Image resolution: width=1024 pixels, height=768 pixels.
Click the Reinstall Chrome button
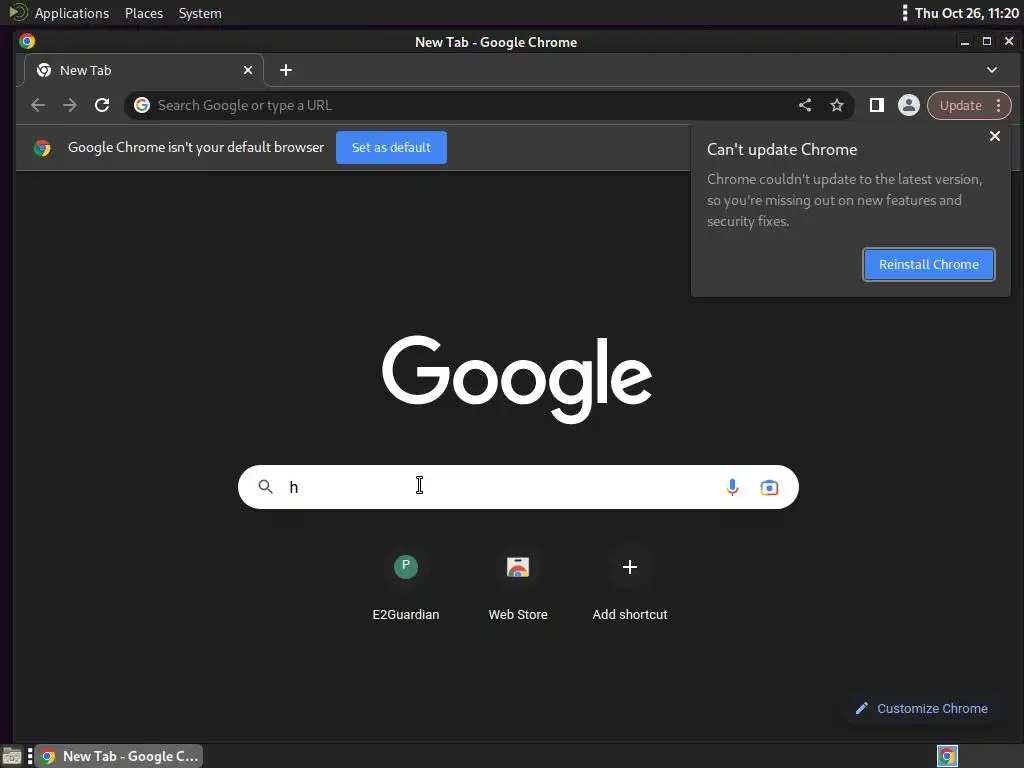pos(929,264)
